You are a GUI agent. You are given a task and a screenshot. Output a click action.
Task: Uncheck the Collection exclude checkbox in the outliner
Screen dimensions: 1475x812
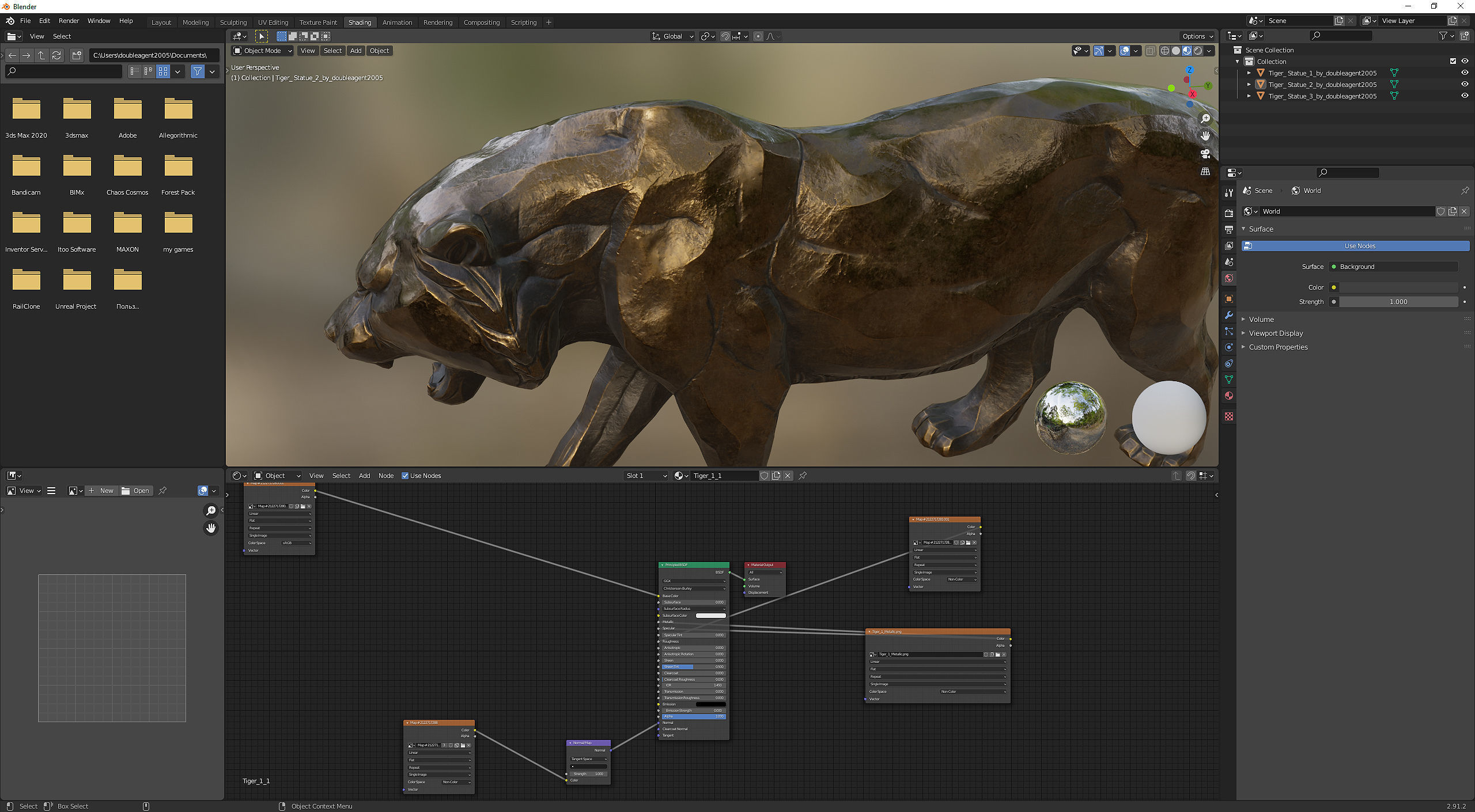pyautogui.click(x=1453, y=62)
